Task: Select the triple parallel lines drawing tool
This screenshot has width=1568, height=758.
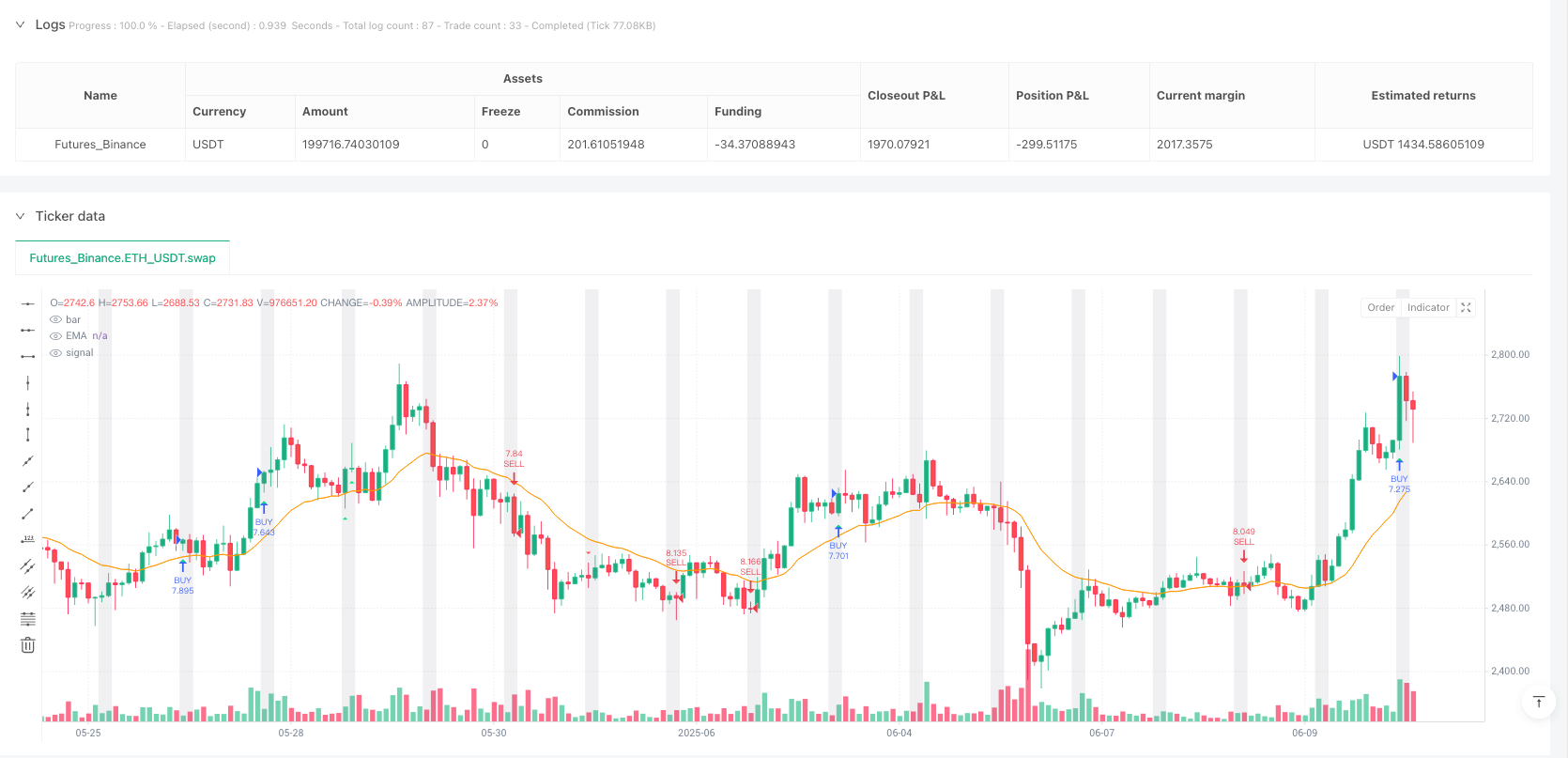Action: point(28,593)
